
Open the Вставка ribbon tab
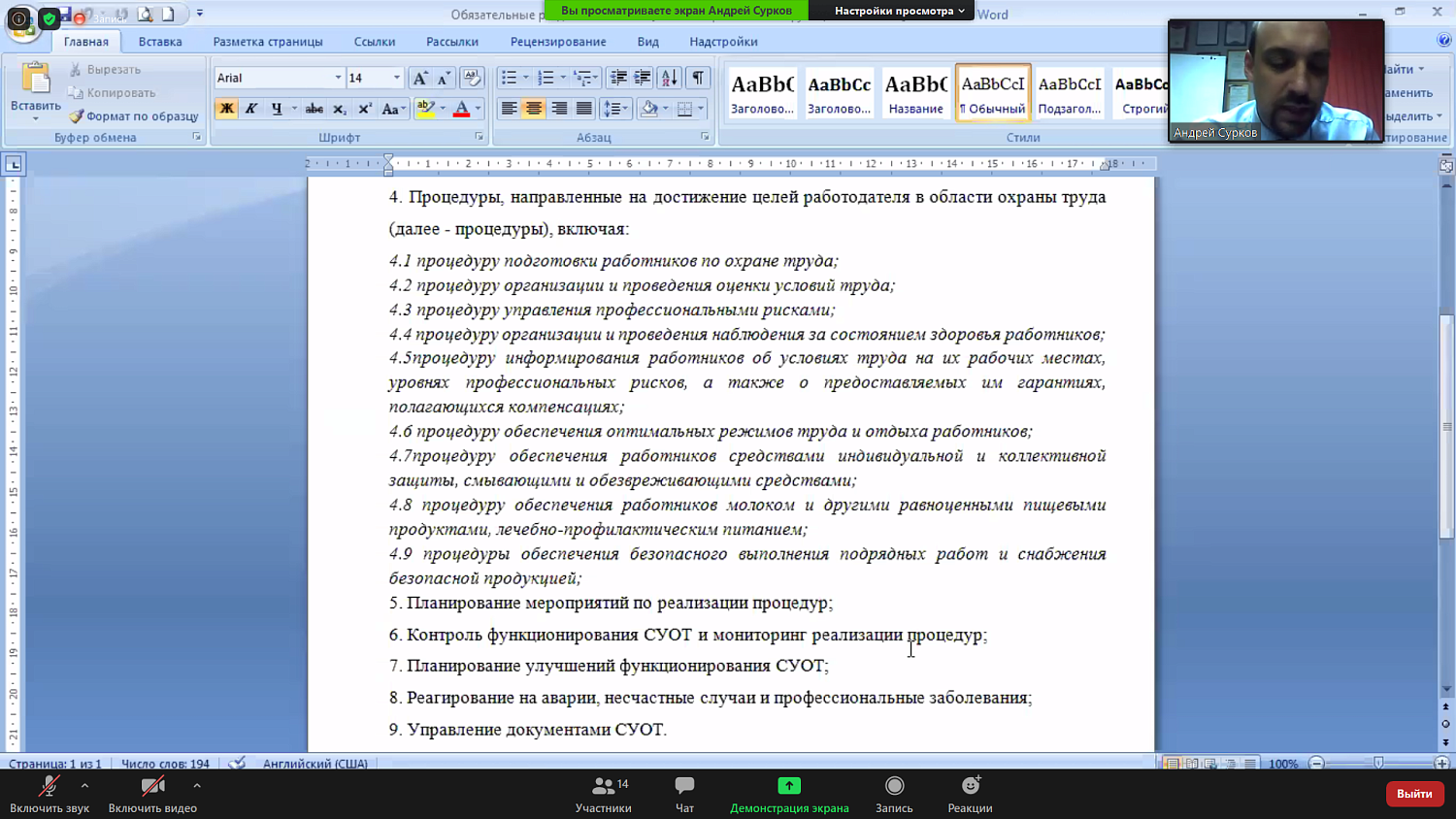[160, 42]
